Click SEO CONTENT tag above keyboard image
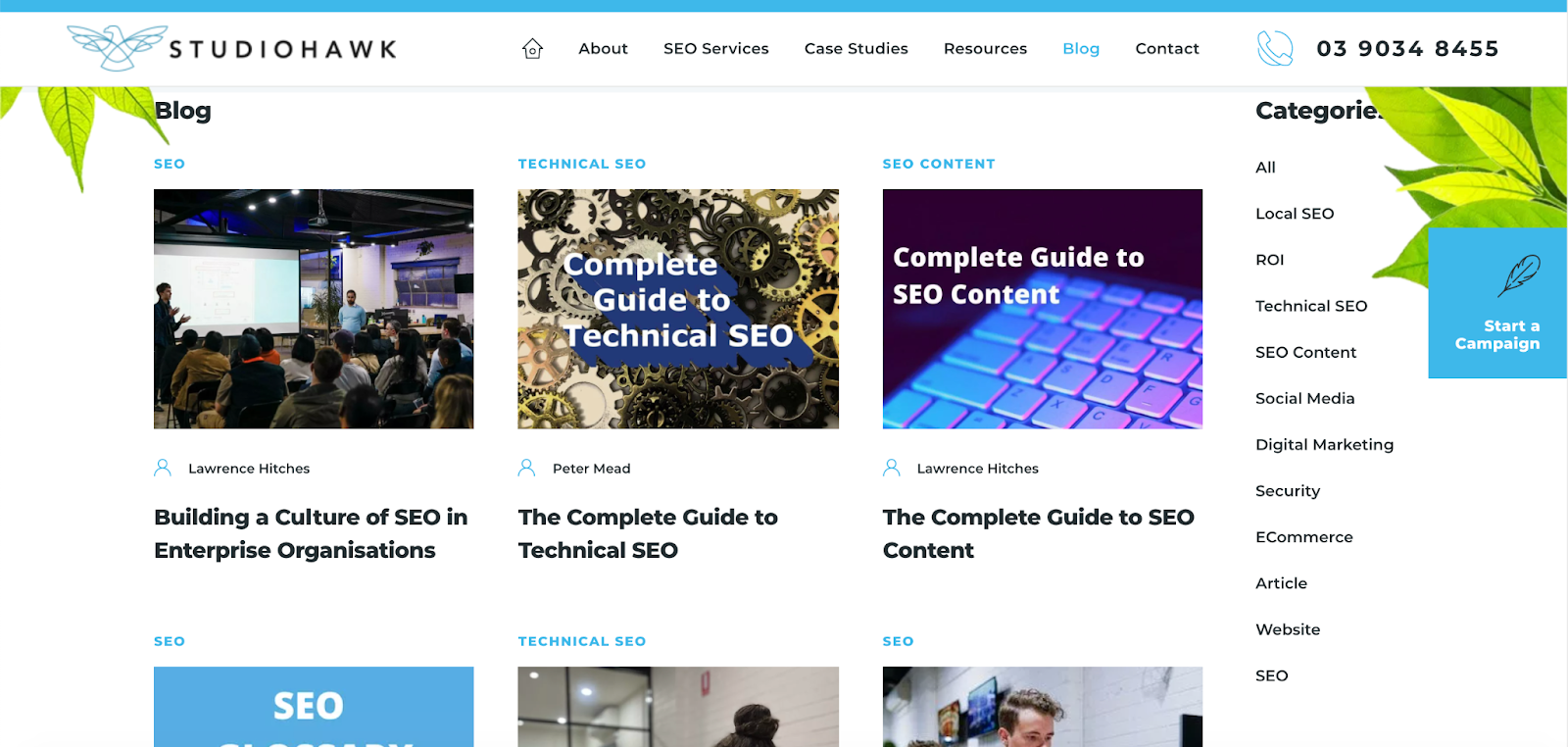1568x747 pixels. click(939, 164)
